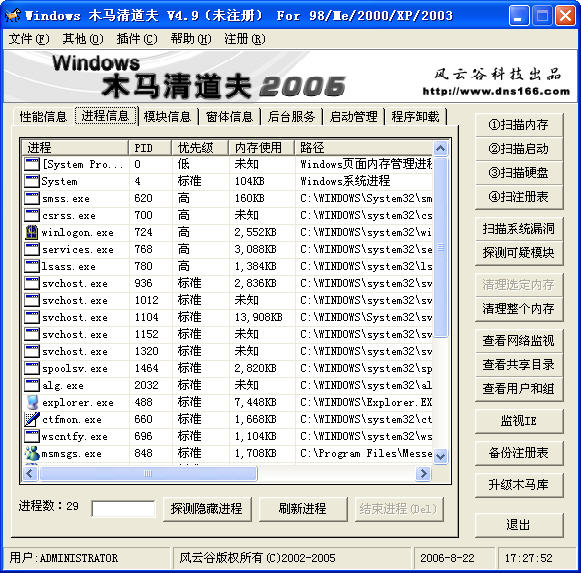Go to the 后台服务 tab
581x573 pixels.
(x=291, y=116)
